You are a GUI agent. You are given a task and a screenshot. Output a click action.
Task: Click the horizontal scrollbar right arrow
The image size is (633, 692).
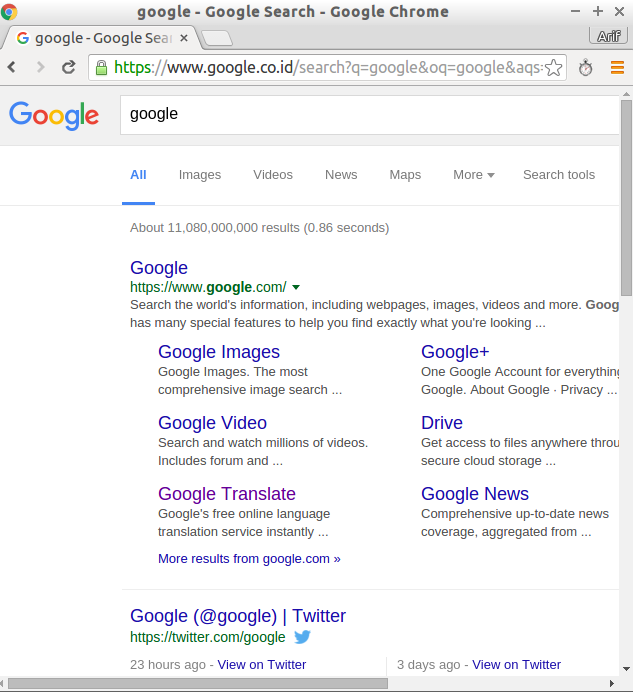tap(612, 684)
